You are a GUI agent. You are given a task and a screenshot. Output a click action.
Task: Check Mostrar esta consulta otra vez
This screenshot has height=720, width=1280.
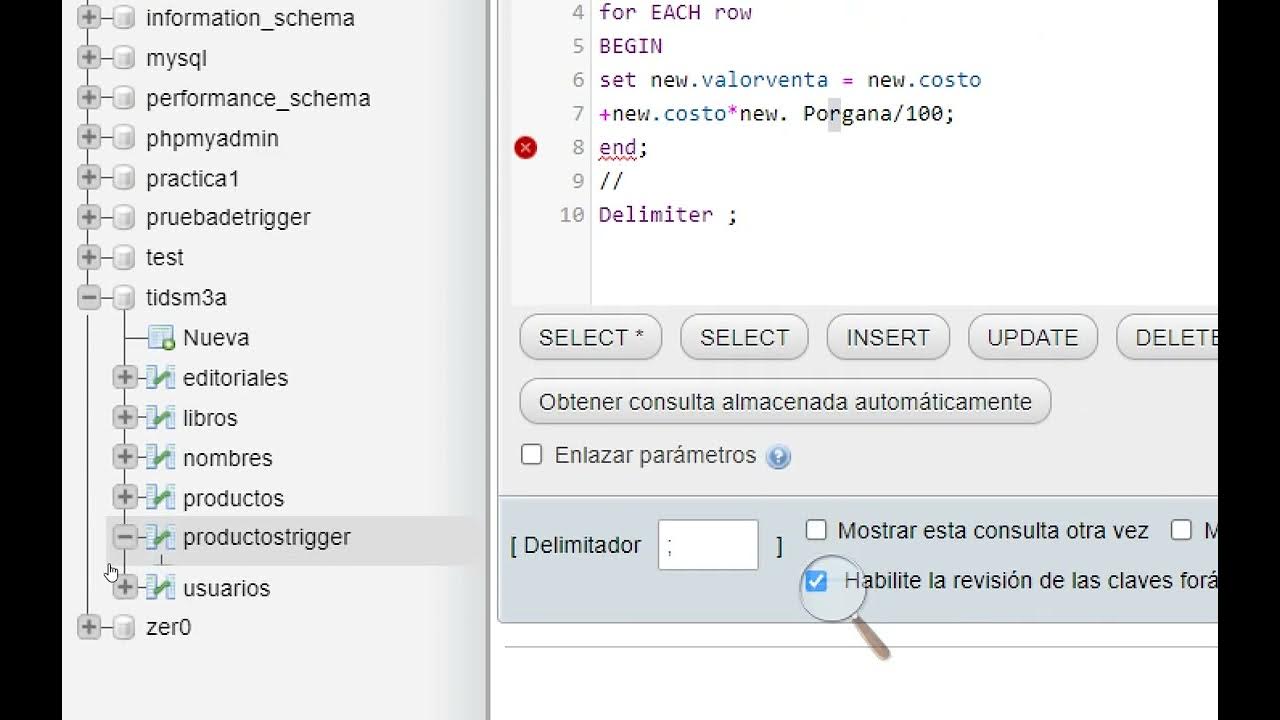tap(817, 530)
